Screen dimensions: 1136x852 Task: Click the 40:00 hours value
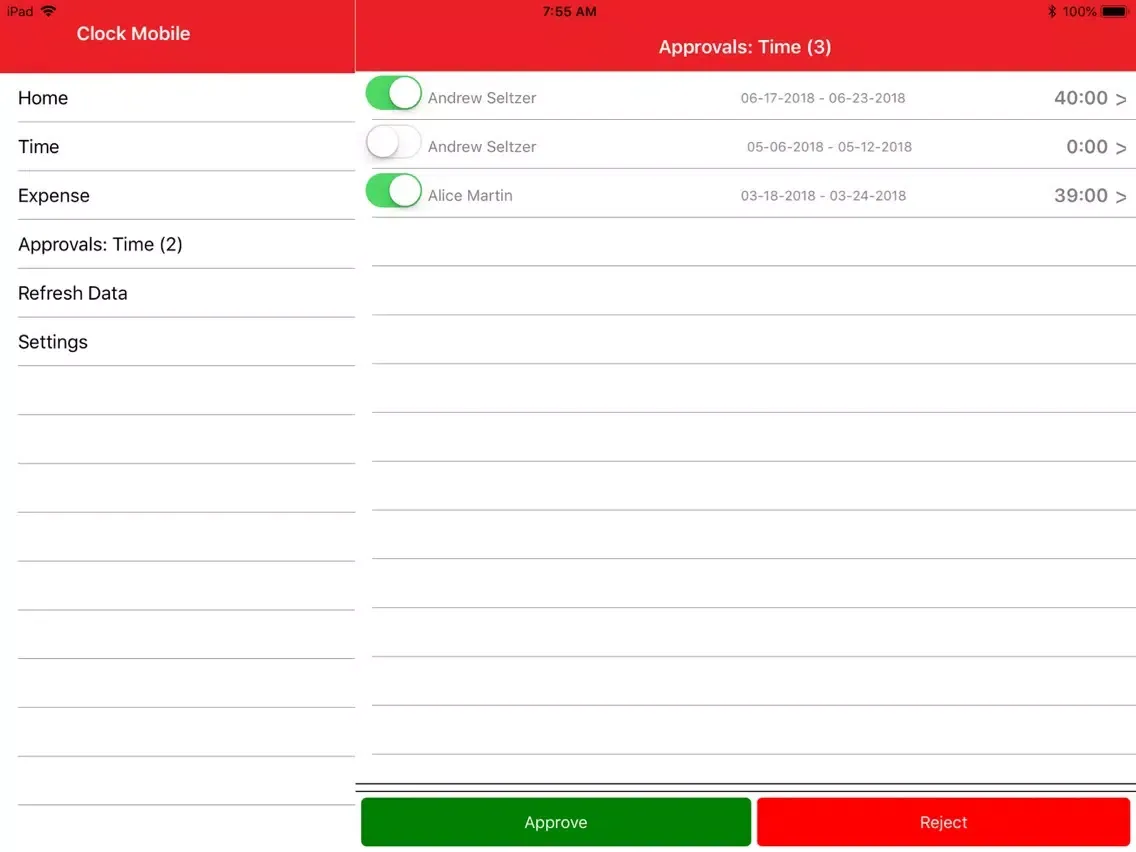pyautogui.click(x=1080, y=98)
